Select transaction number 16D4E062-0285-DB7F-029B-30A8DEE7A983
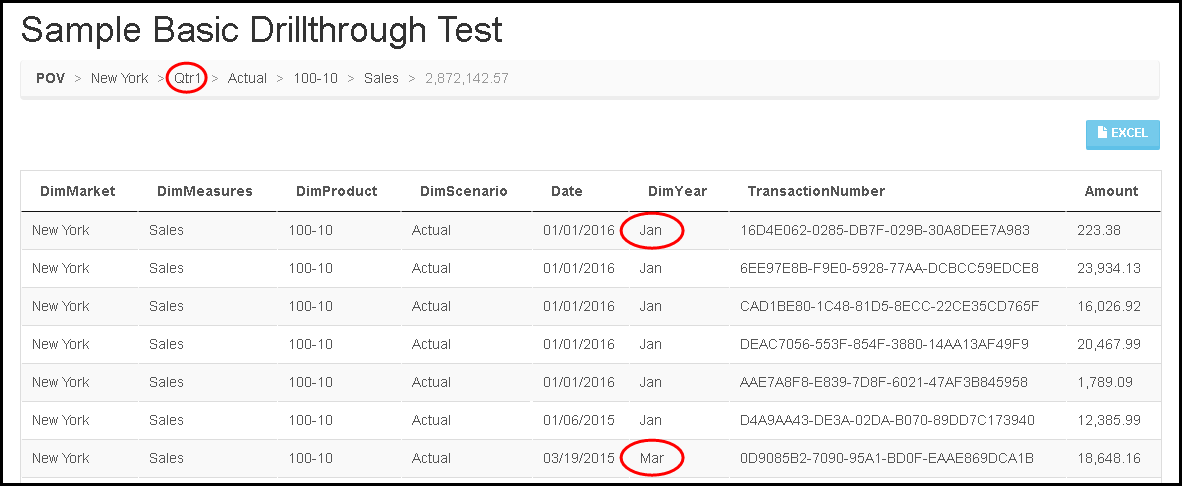Image resolution: width=1182 pixels, height=486 pixels. click(x=885, y=231)
